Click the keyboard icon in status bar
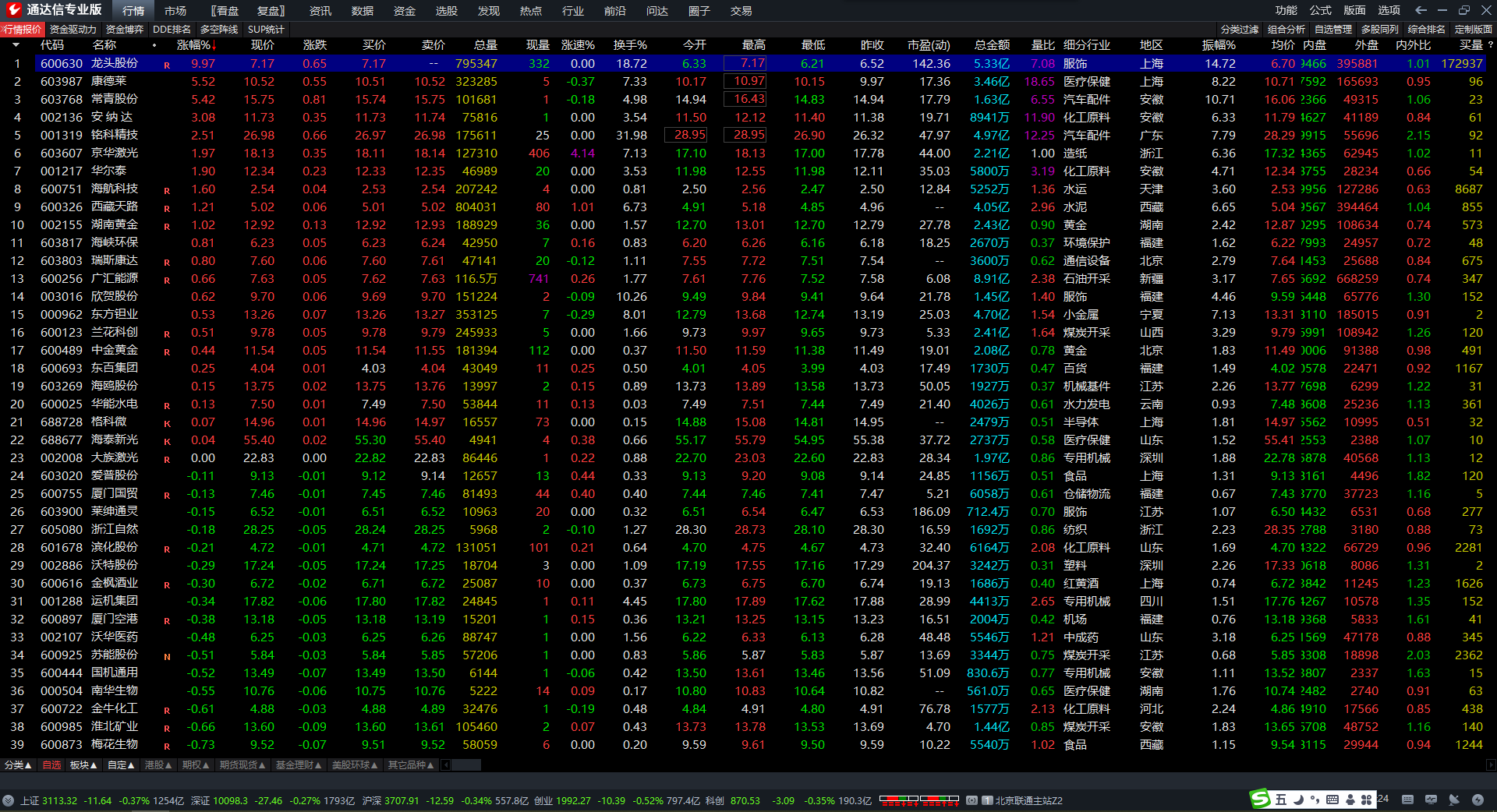The image size is (1497, 812). [1407, 800]
